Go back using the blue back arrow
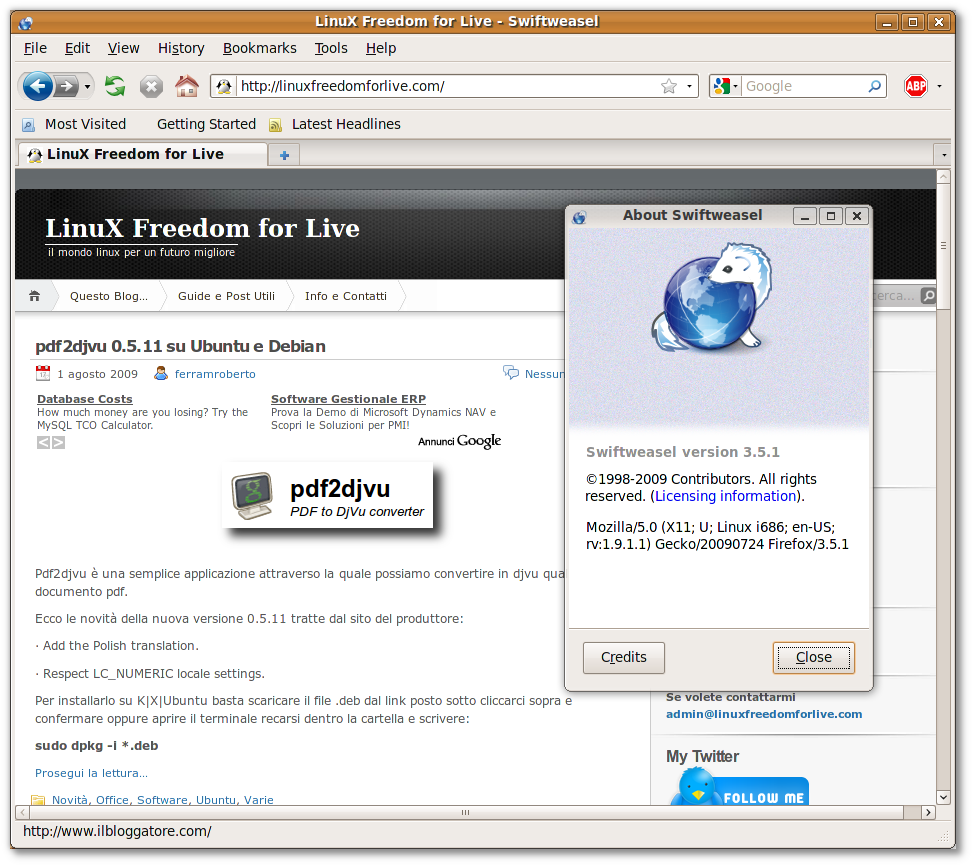 37,86
